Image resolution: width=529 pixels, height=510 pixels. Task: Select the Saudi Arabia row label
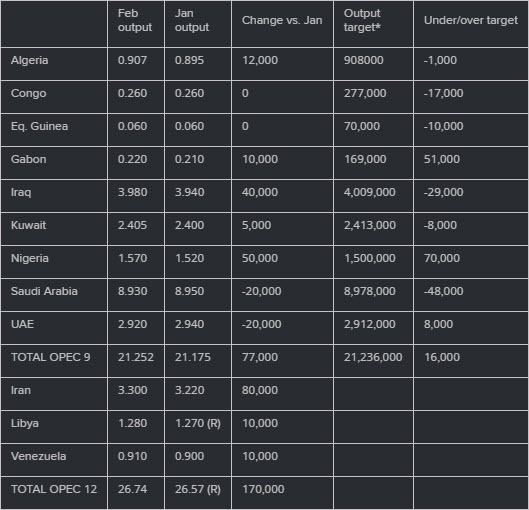click(x=44, y=291)
